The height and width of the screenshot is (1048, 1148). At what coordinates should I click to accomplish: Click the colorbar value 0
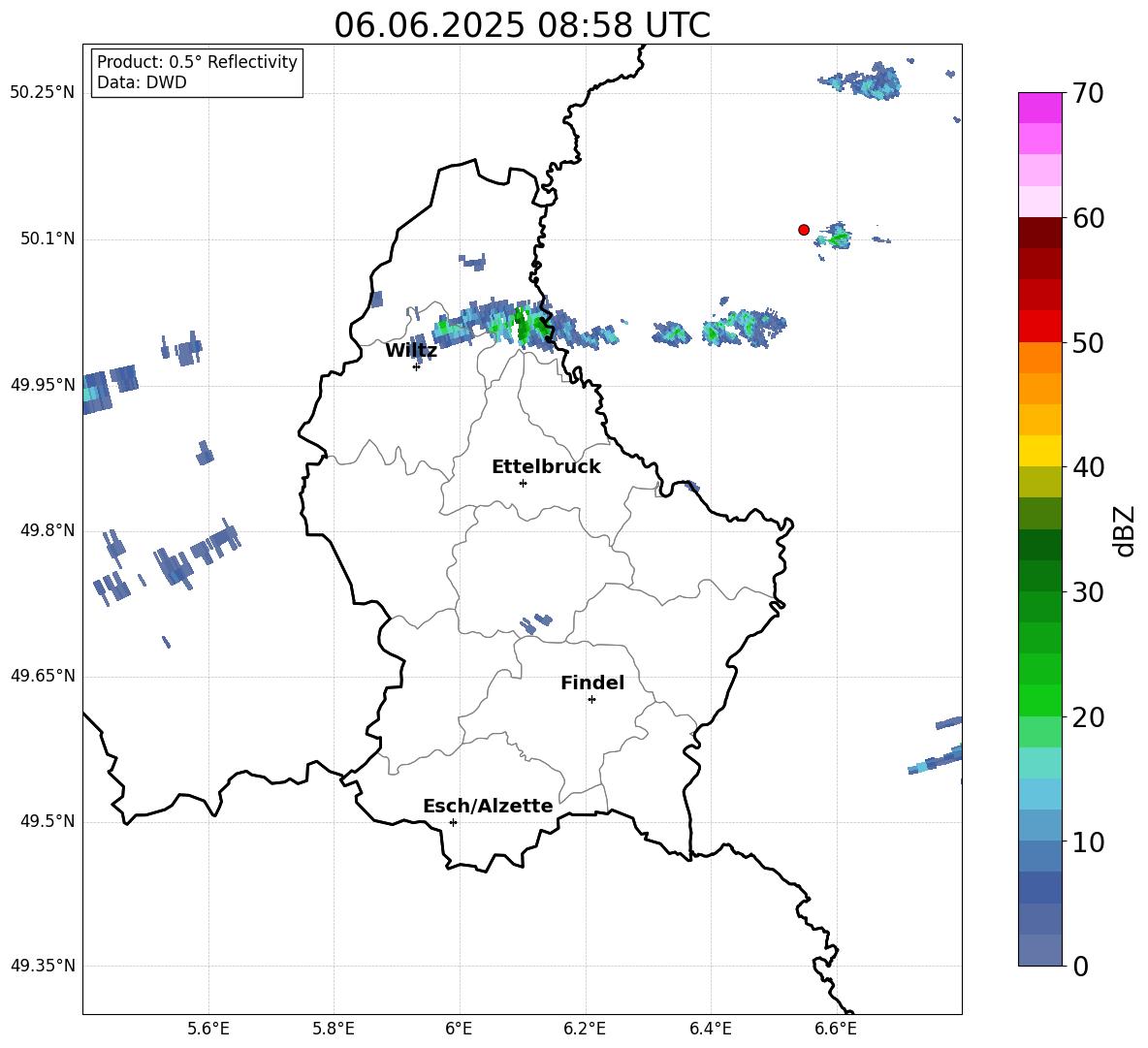click(x=1081, y=966)
